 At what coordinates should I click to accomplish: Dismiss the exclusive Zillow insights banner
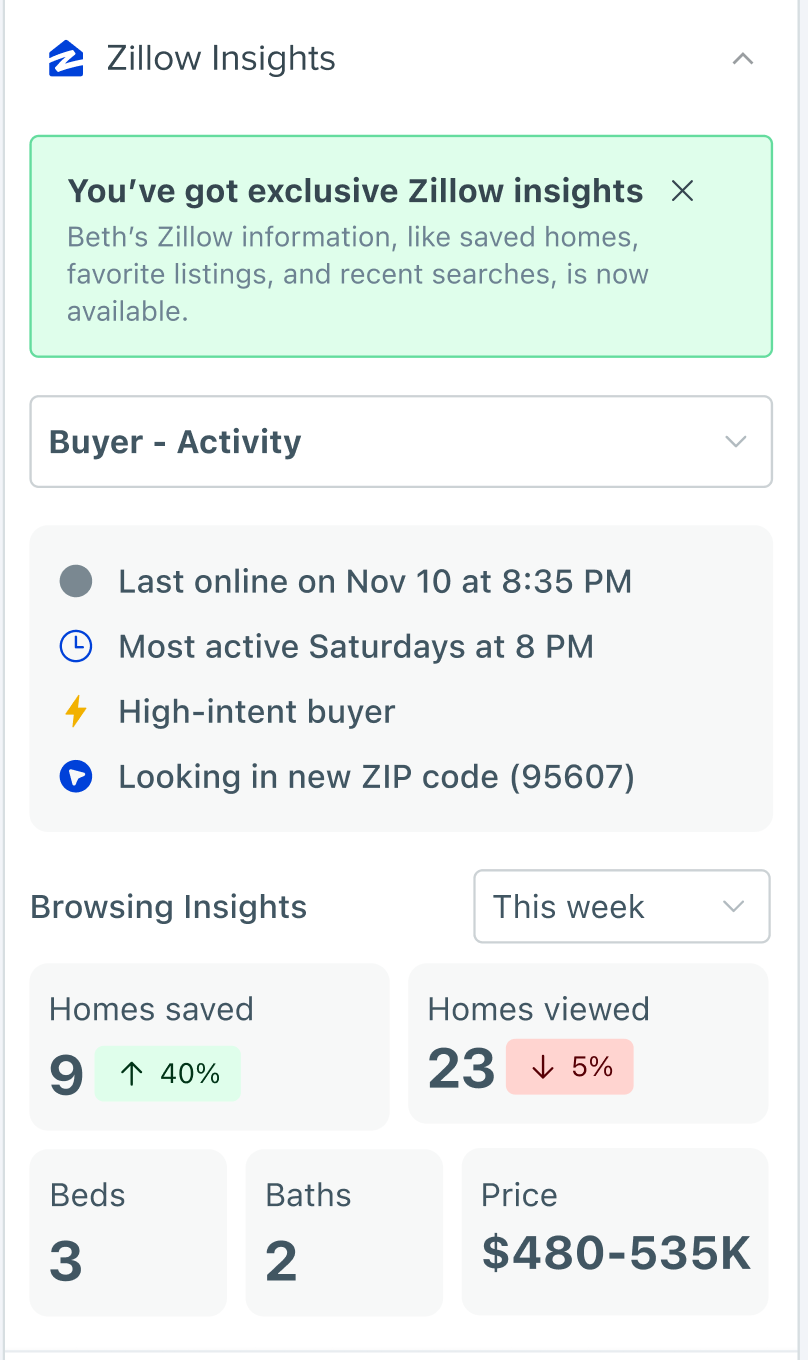(x=682, y=191)
